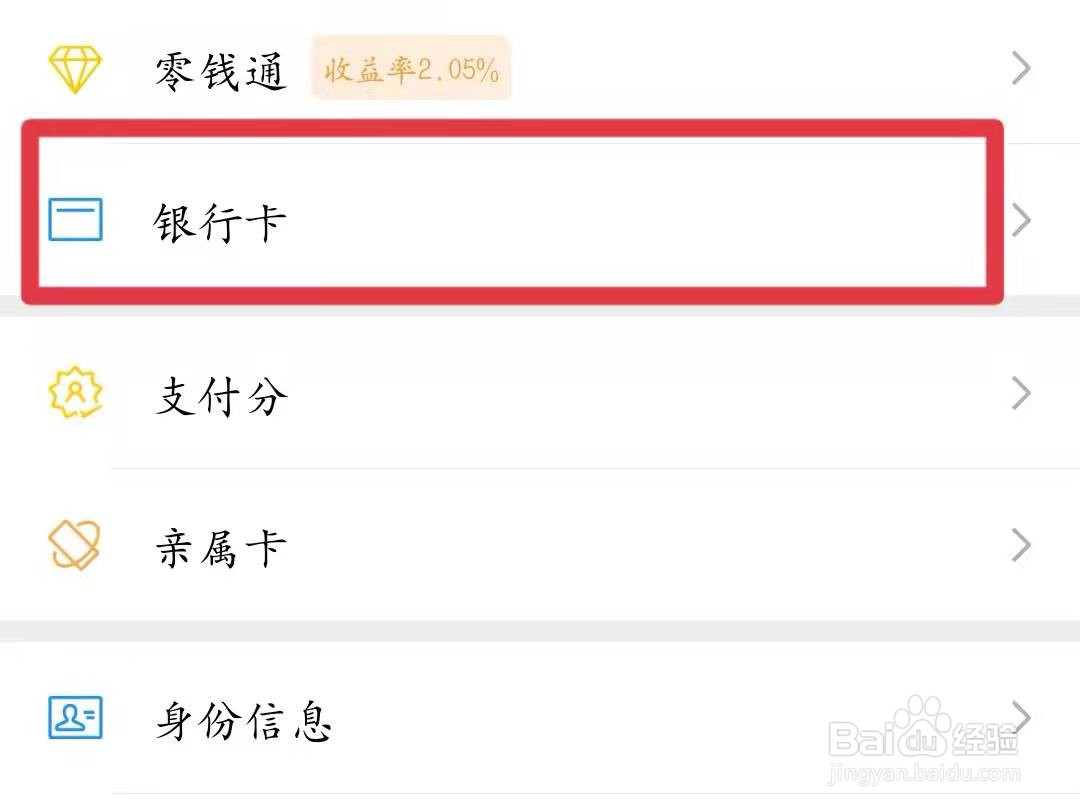Tap the orange 亲属卡 icon
Screen dimensions: 1080x810
(x=76, y=546)
